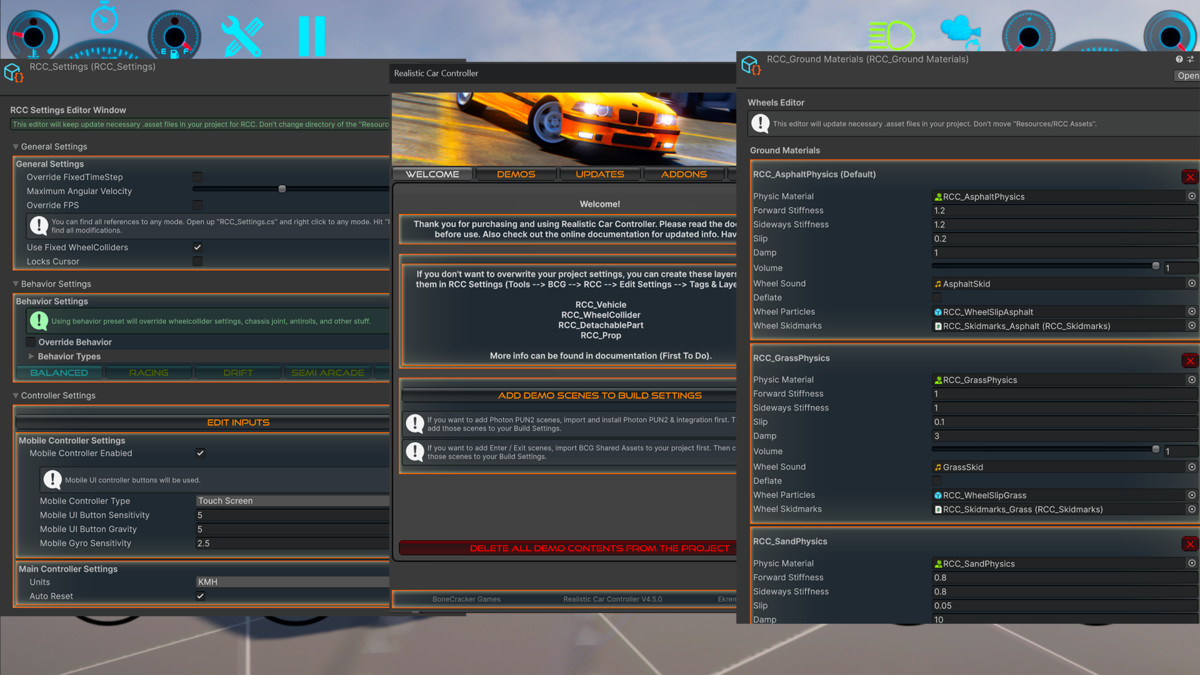Image resolution: width=1200 pixels, height=675 pixels.
Task: Remove RCC_SandPhysics with its red X
Action: point(1189,544)
